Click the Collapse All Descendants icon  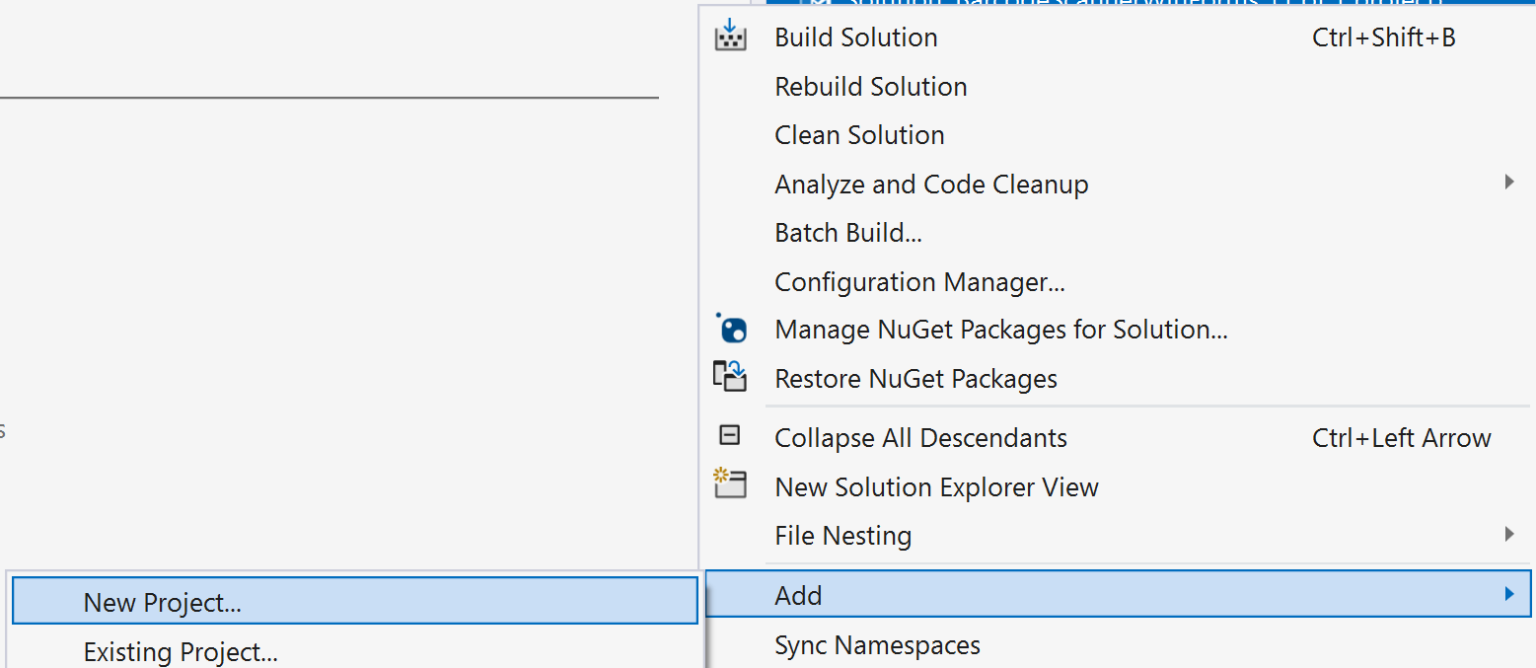pos(728,437)
